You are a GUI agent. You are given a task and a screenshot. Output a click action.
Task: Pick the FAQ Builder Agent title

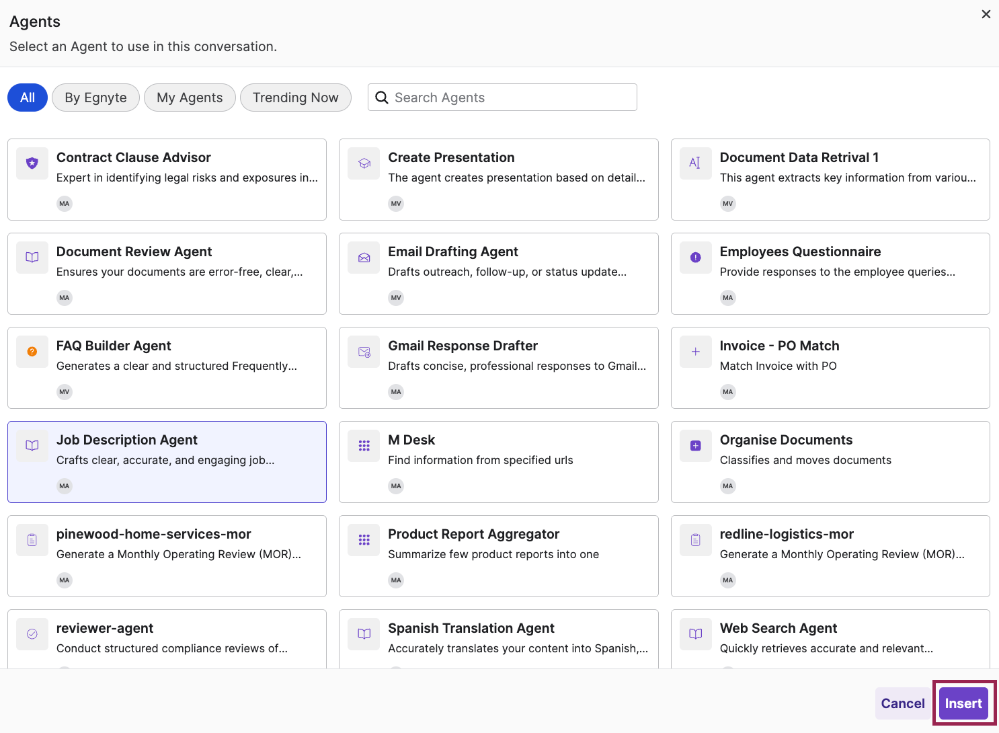tap(113, 345)
